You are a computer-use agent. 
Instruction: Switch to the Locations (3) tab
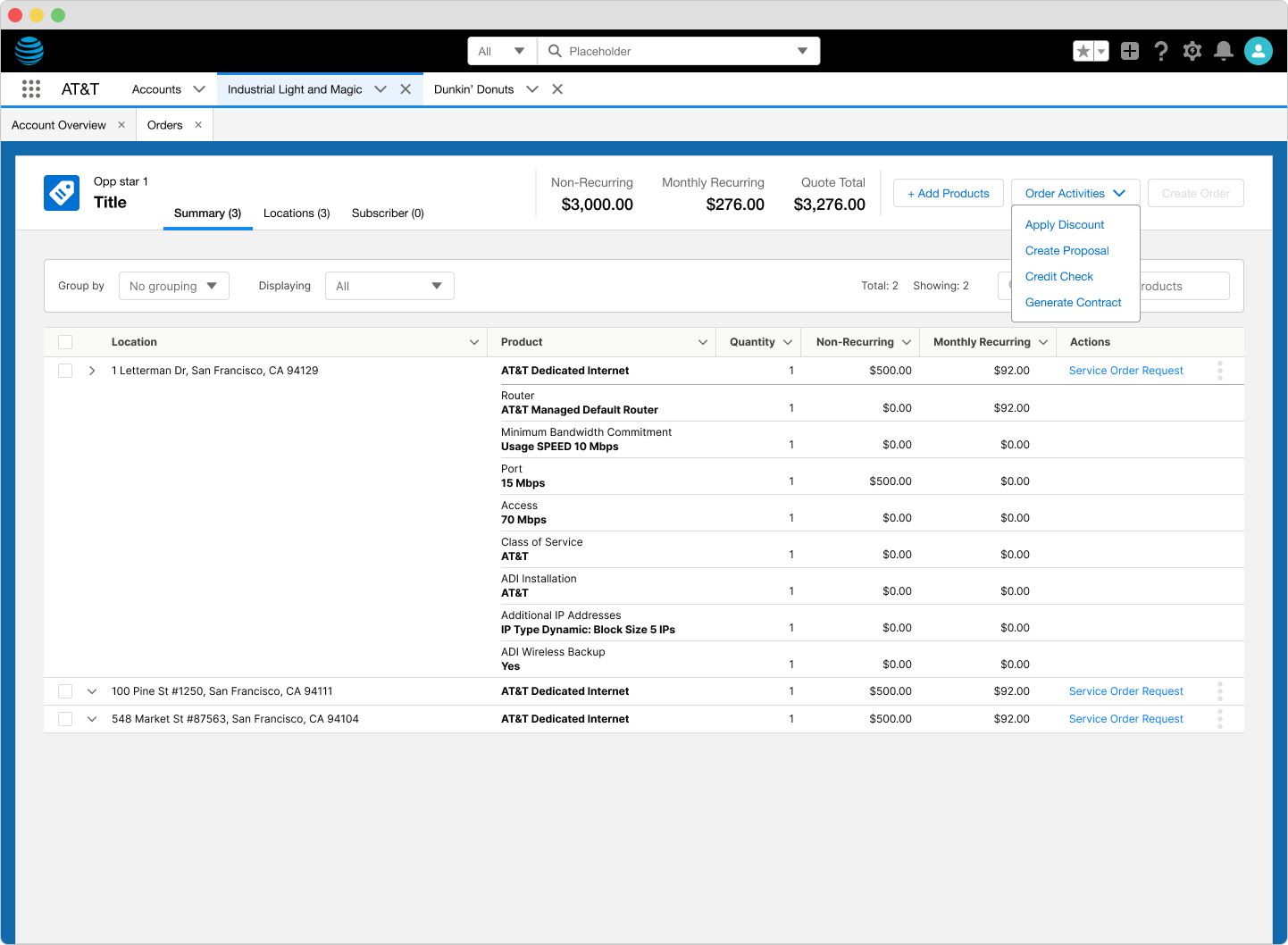click(x=297, y=213)
